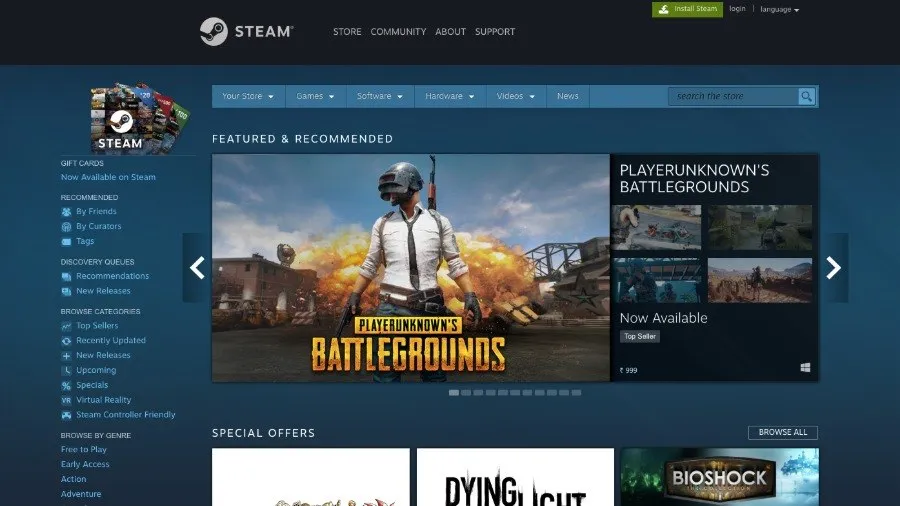Click the Windows platform icon on PUBG card
900x506 pixels.
click(805, 367)
